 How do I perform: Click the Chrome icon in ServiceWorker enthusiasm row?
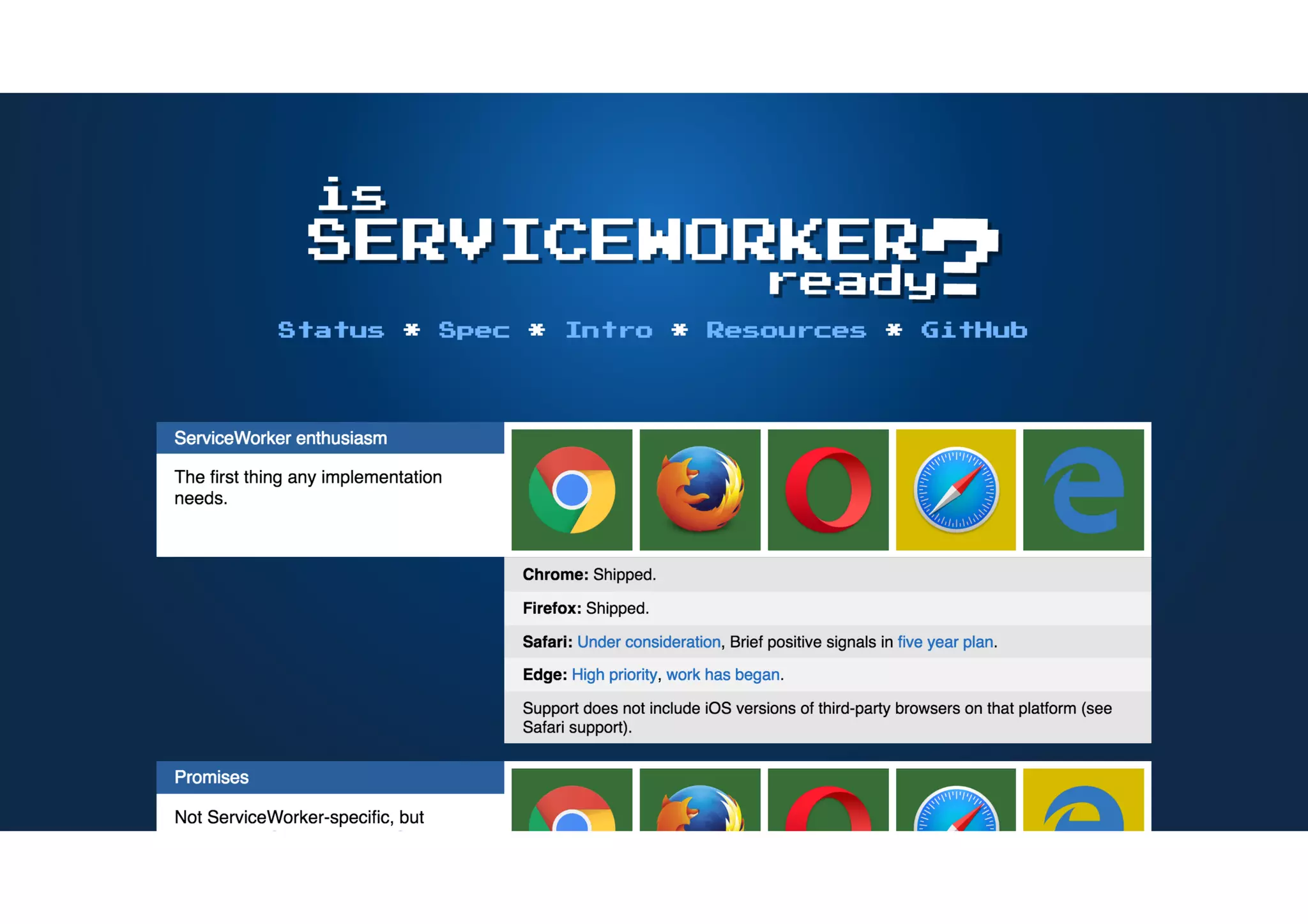[572, 490]
